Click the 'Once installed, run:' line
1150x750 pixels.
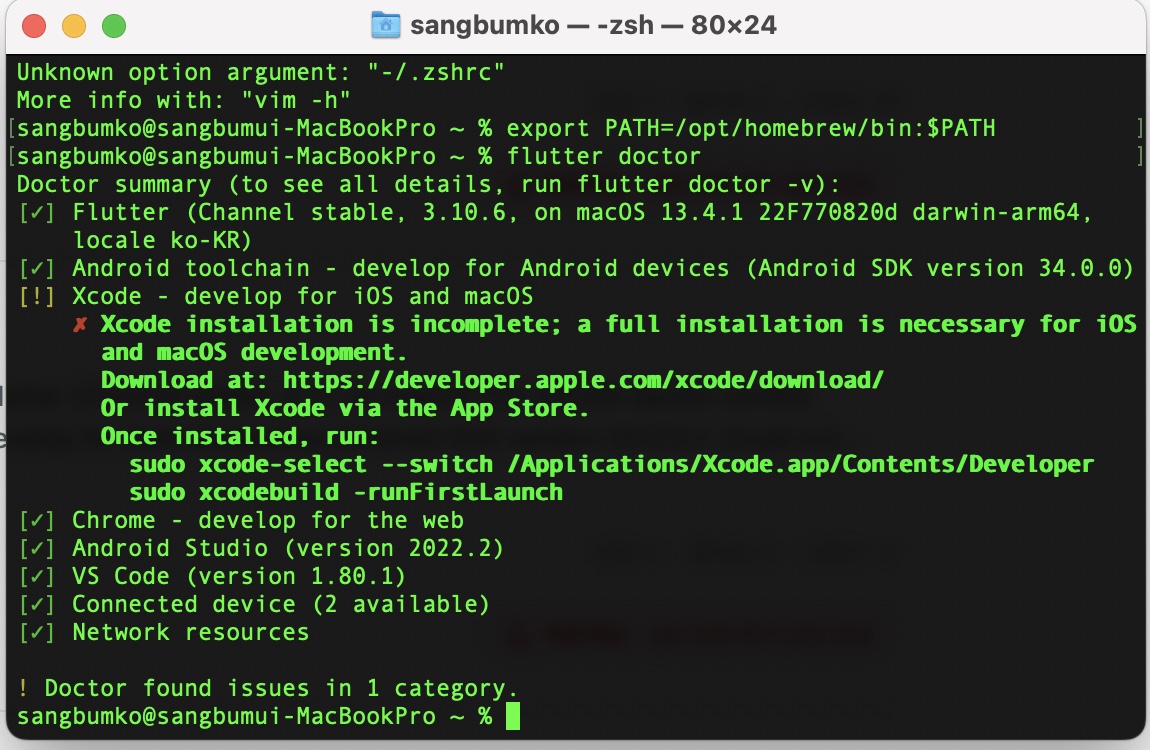click(x=239, y=436)
